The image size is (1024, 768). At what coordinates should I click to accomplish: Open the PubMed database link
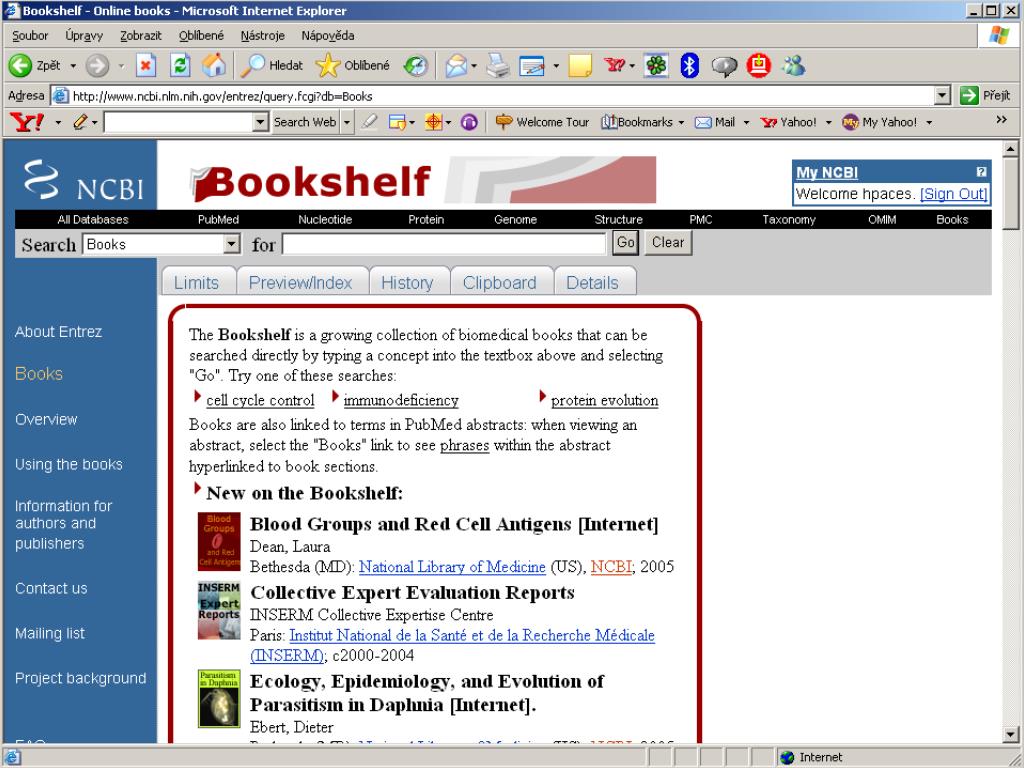[x=218, y=219]
